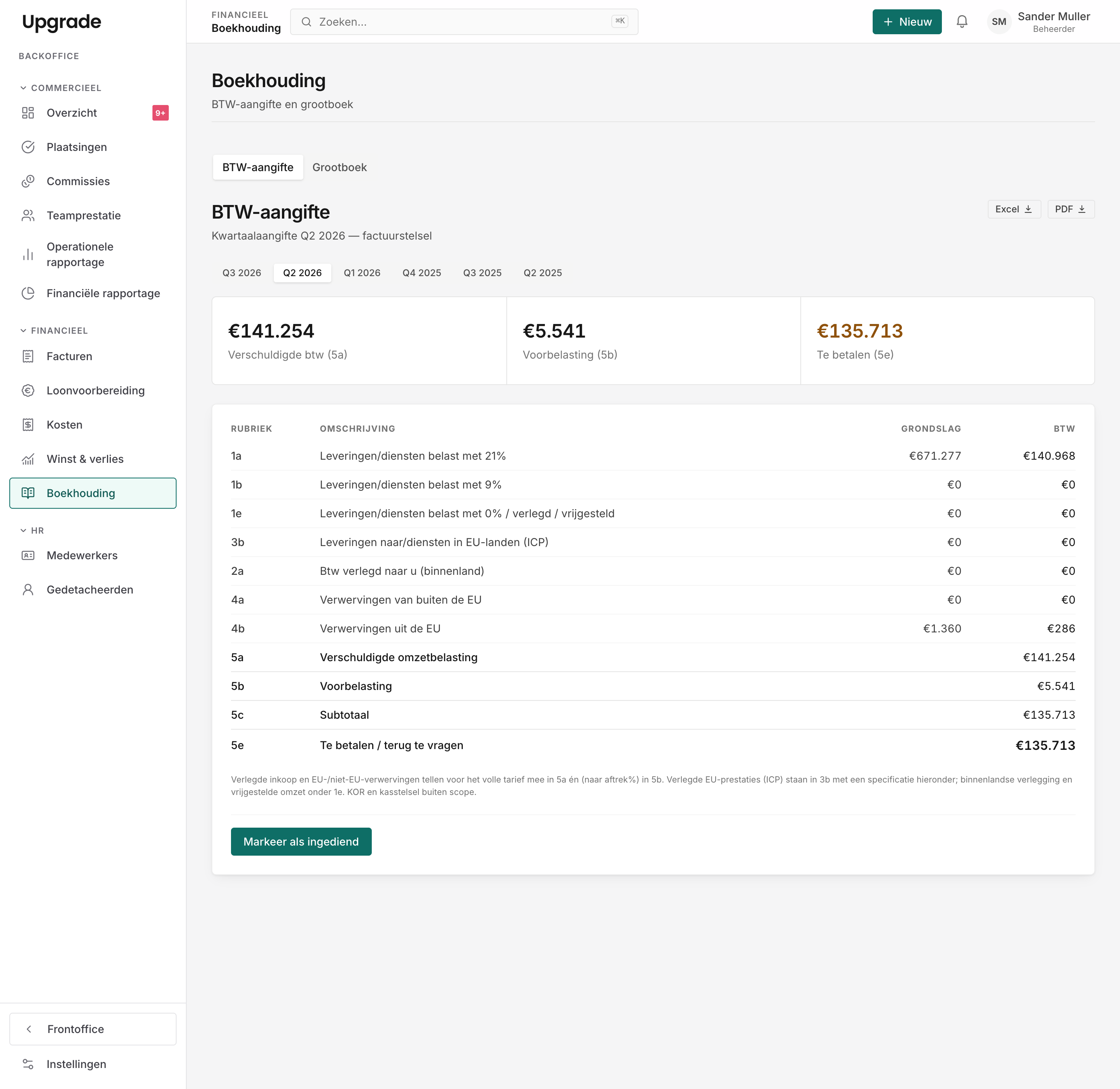The image size is (1120, 1089).
Task: Download the PDF export
Action: tap(1071, 209)
